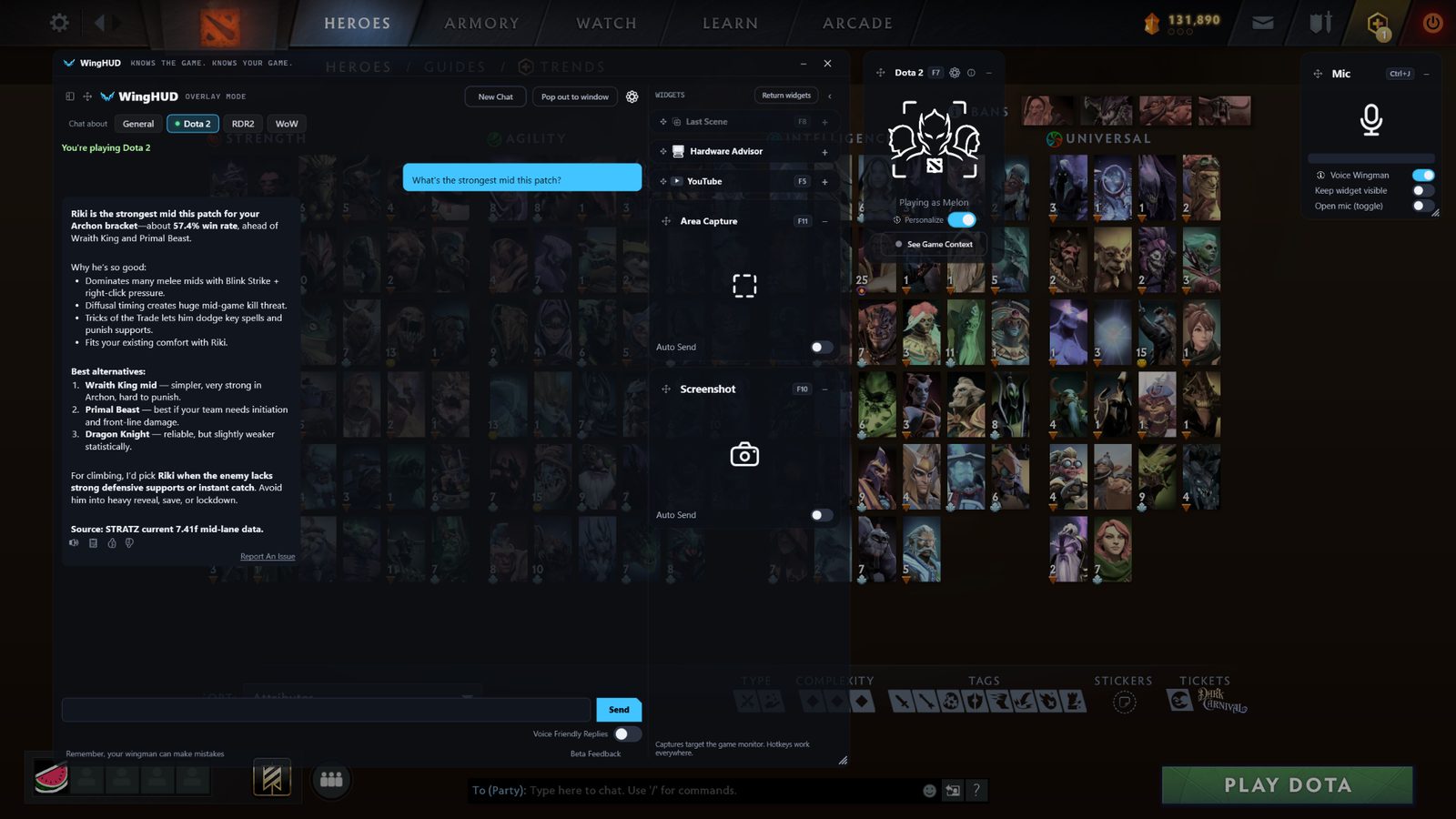Screen dimensions: 1456x819
Task: Click Pop out to window
Action: 575,96
